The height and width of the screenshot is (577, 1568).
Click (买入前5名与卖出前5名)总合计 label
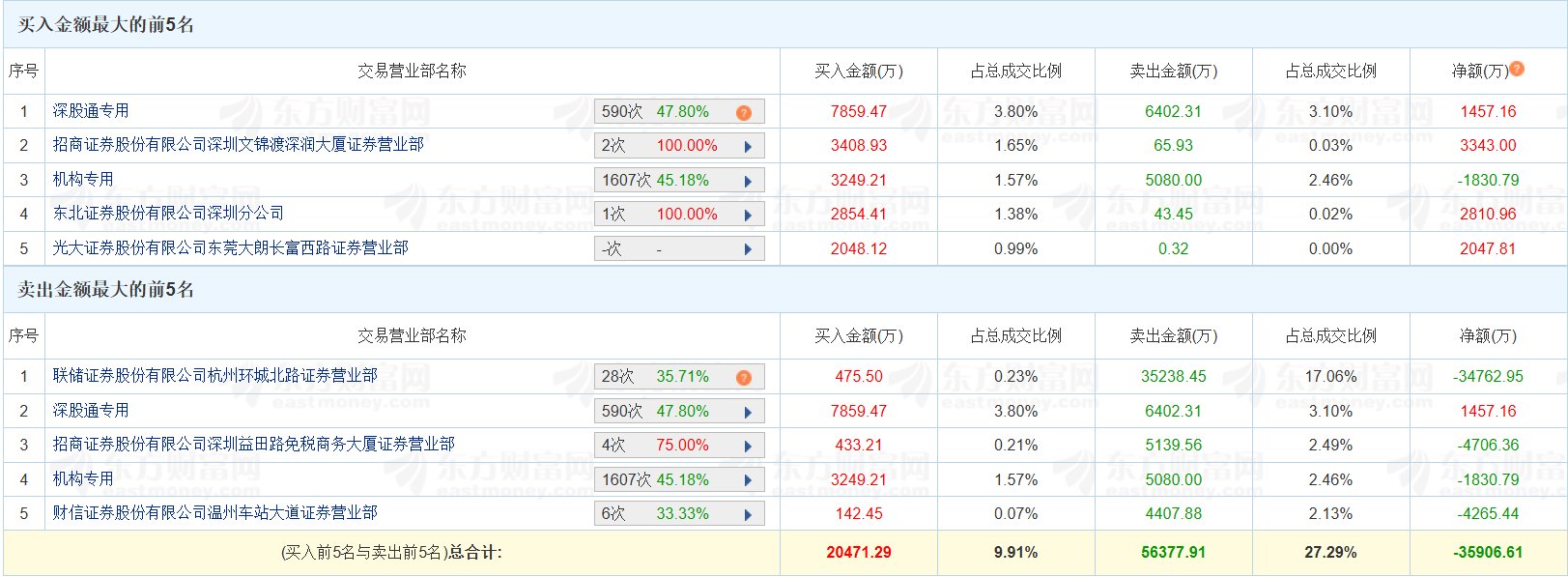[x=391, y=553]
